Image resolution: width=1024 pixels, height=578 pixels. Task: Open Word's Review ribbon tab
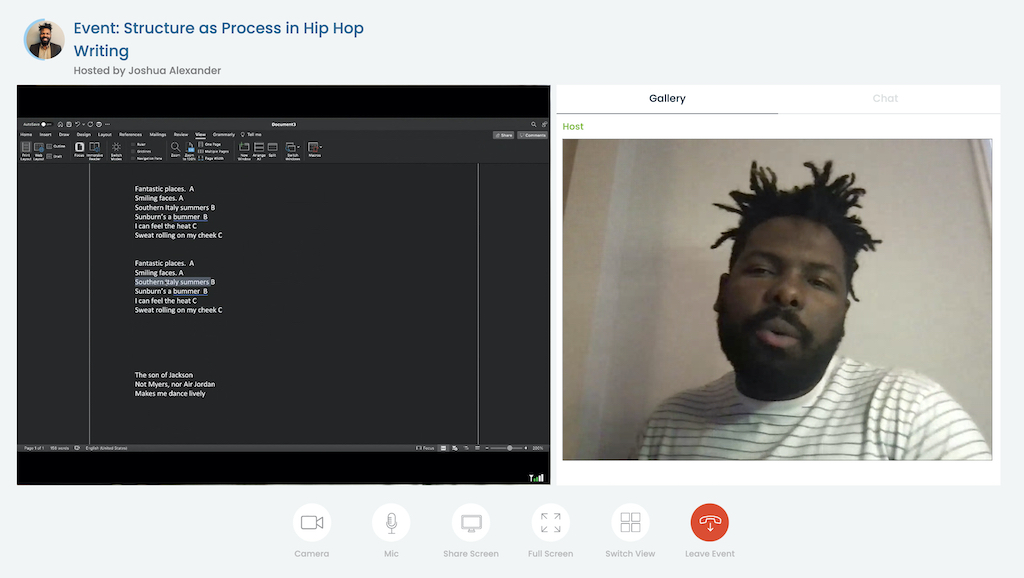(181, 135)
